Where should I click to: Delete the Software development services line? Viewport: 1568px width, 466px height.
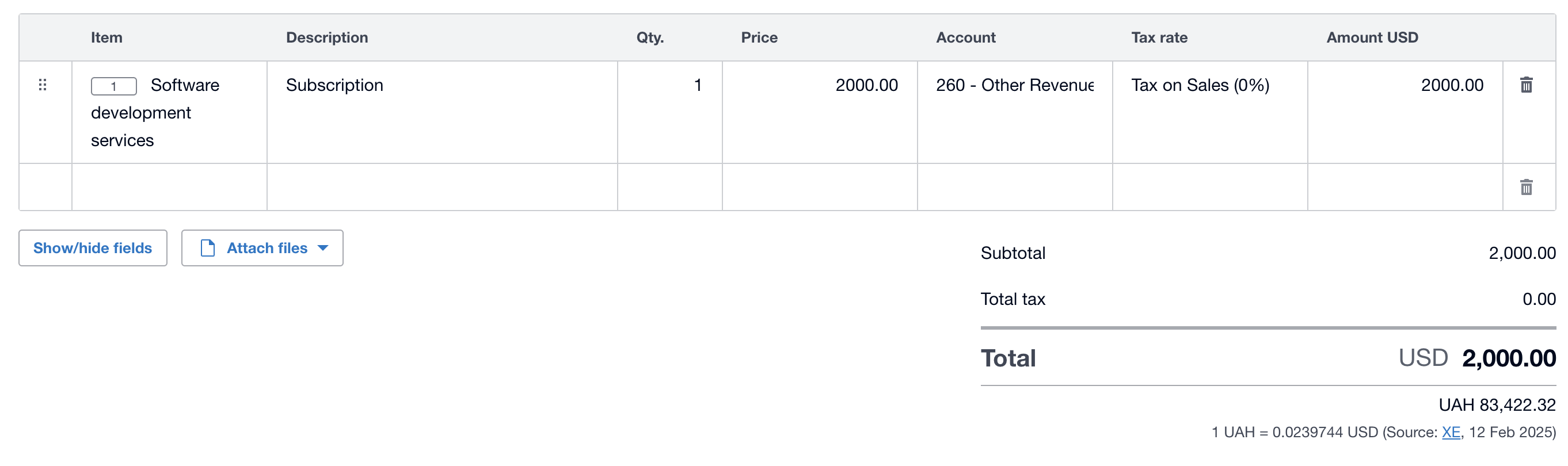pyautogui.click(x=1526, y=85)
